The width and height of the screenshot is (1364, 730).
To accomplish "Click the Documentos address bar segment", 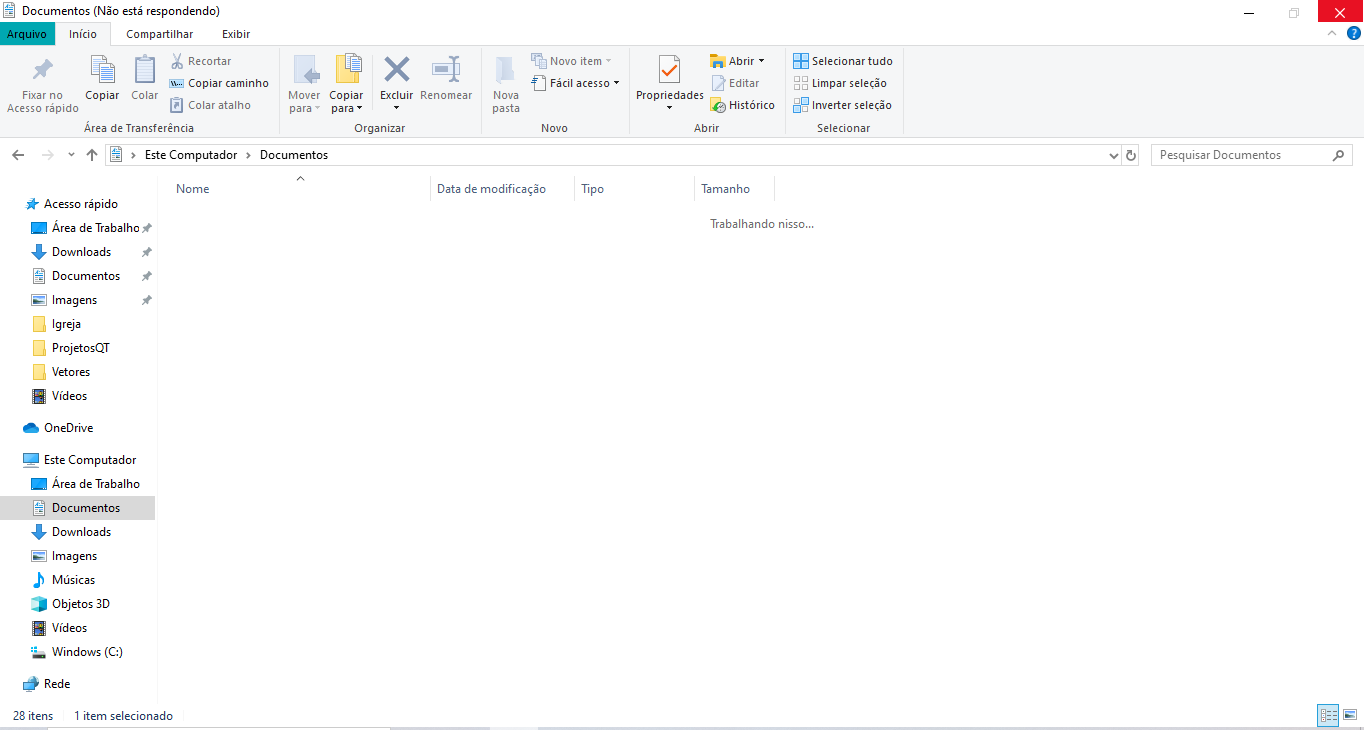I will click(294, 155).
